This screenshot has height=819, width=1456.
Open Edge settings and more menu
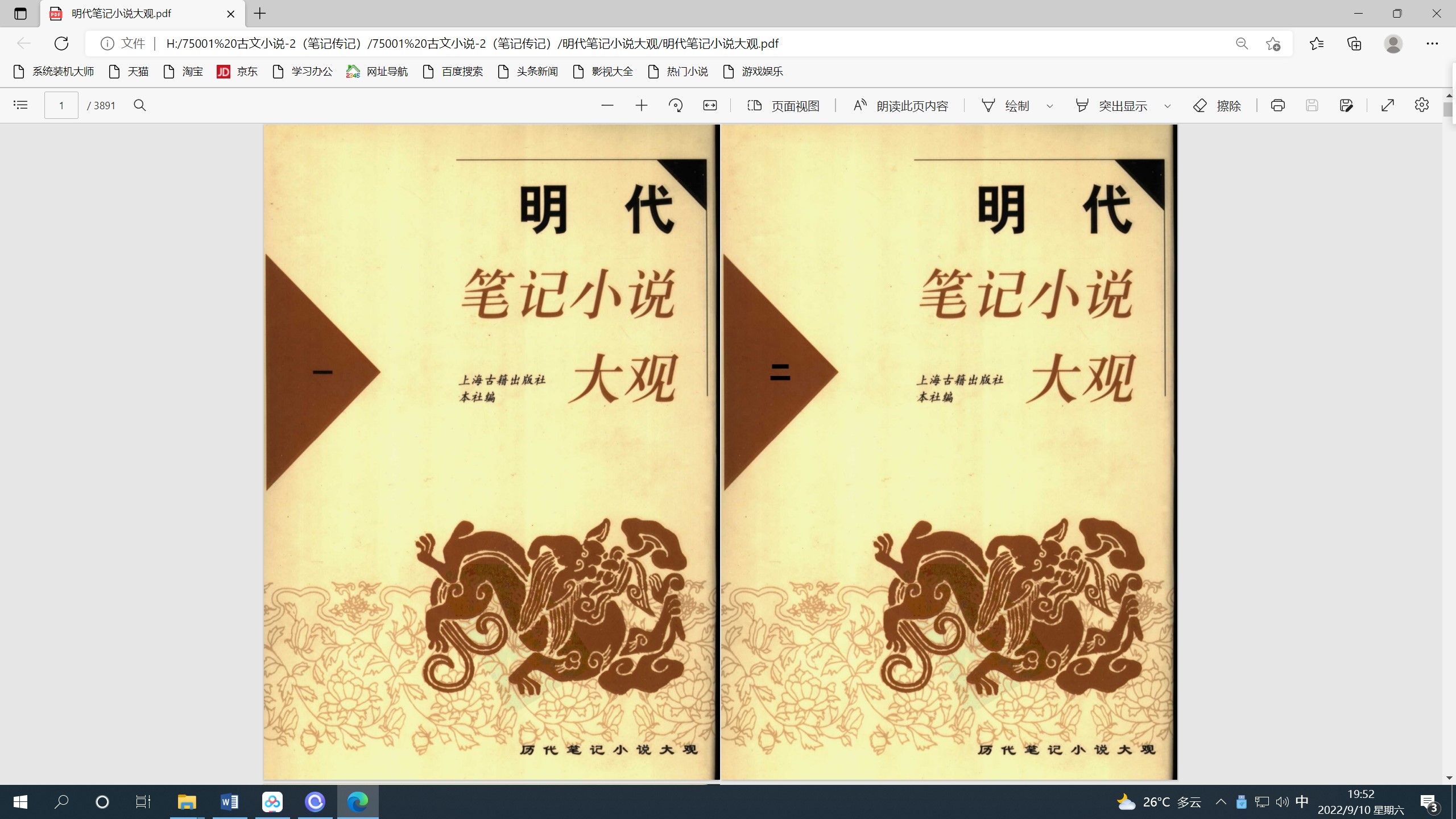click(x=1432, y=44)
